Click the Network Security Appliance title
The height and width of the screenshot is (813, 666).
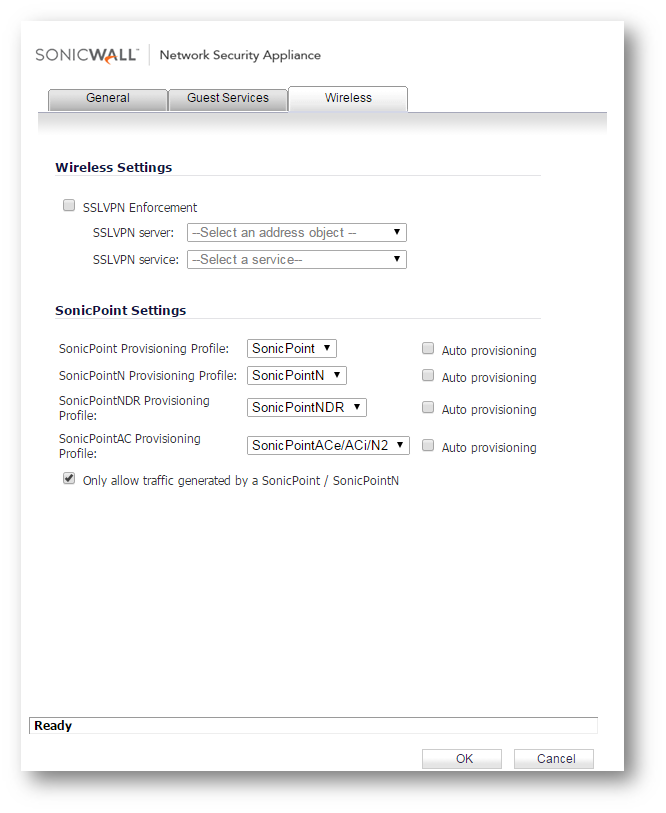(x=240, y=56)
